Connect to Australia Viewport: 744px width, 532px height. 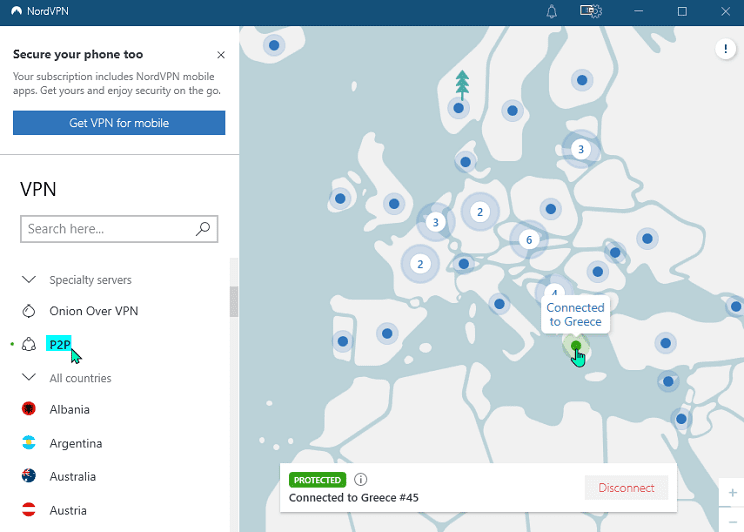(73, 476)
